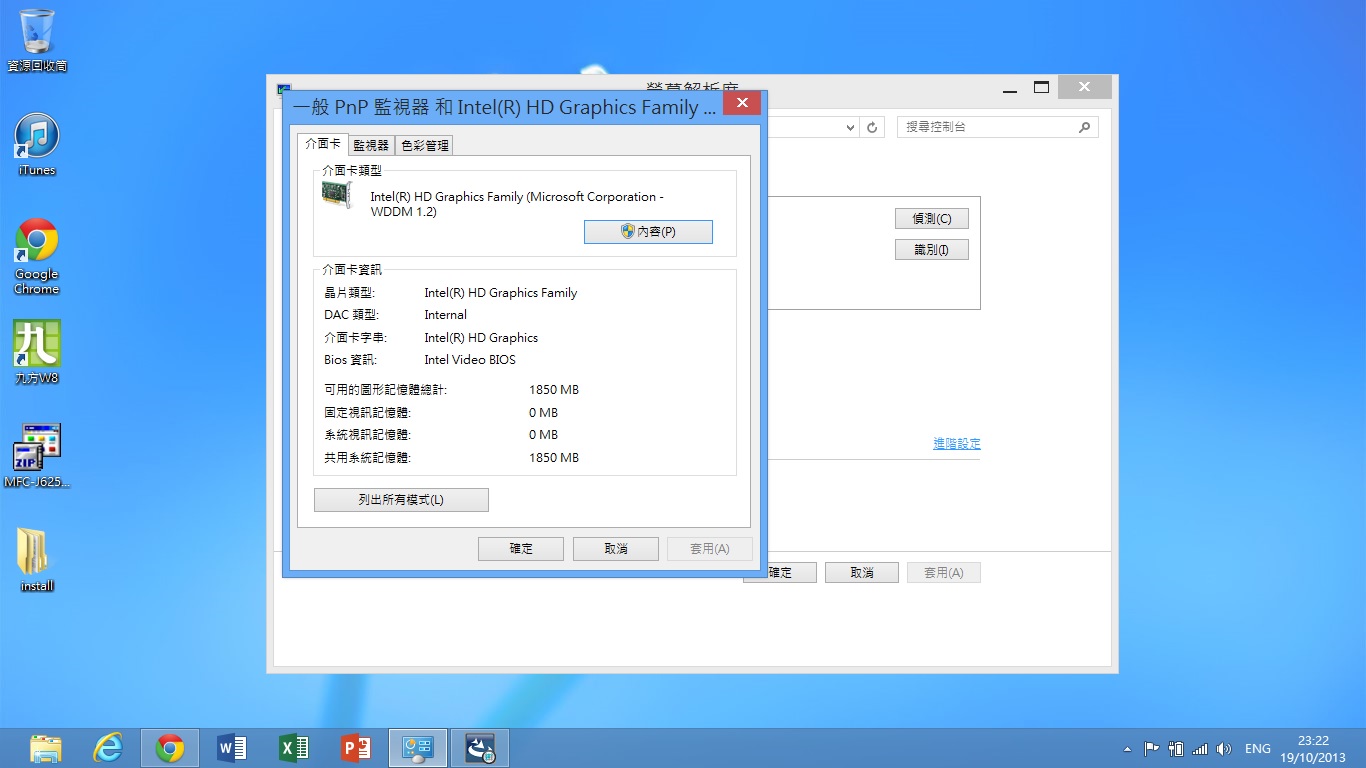Open the 內容(P) properties button
1366x768 pixels.
pos(648,232)
